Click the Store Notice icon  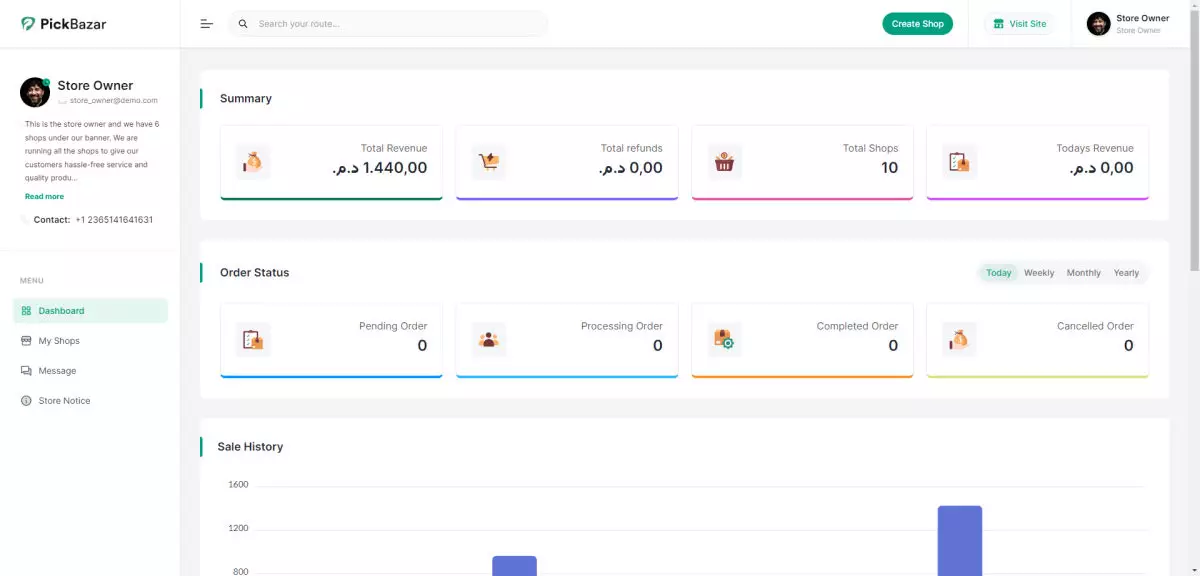(27, 401)
